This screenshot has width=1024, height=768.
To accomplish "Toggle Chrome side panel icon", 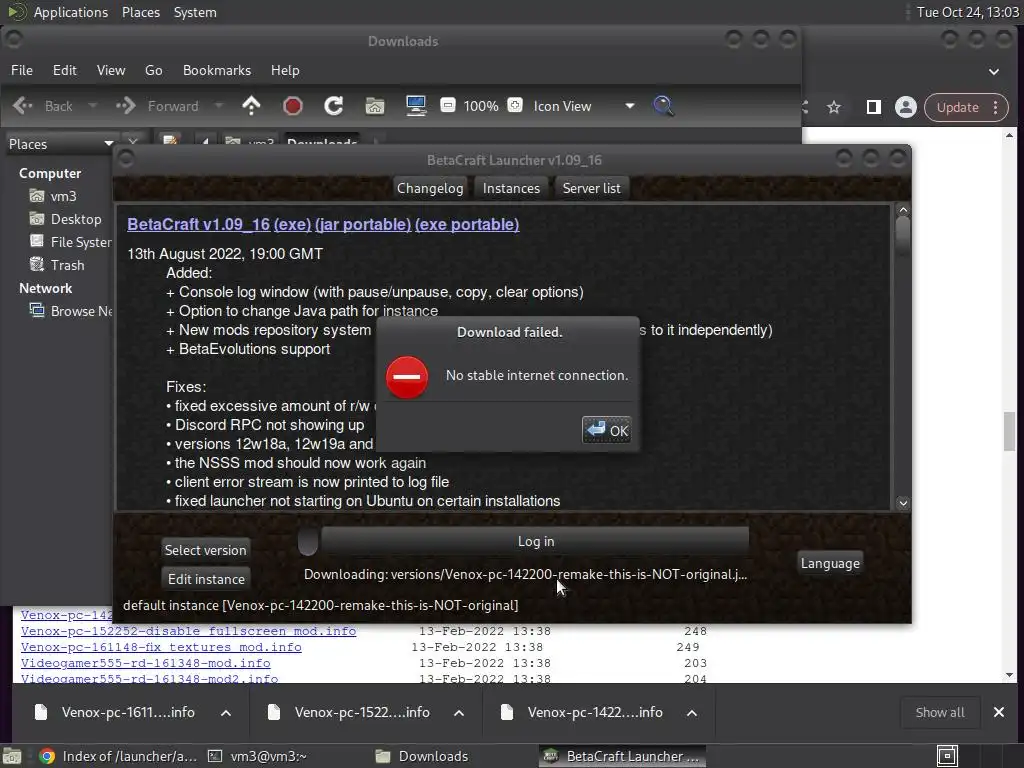I will 873,107.
